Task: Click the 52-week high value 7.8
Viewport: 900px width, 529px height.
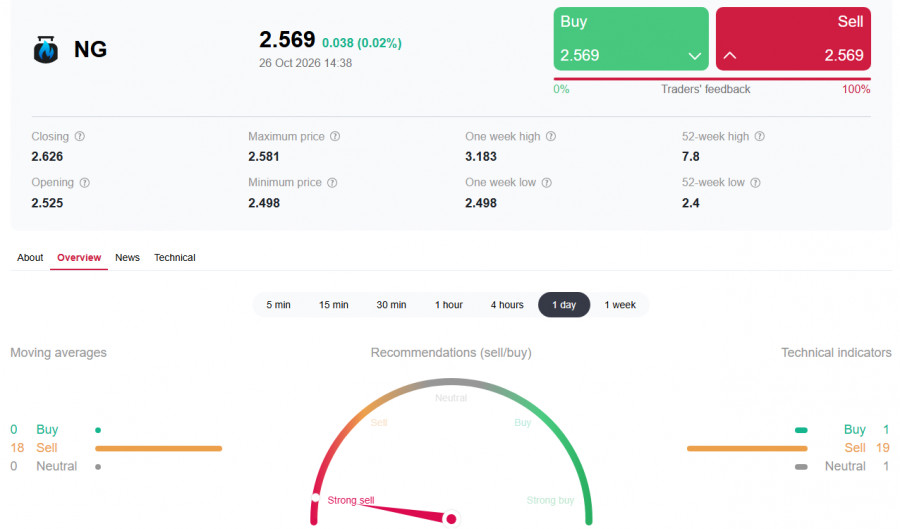Action: [690, 157]
